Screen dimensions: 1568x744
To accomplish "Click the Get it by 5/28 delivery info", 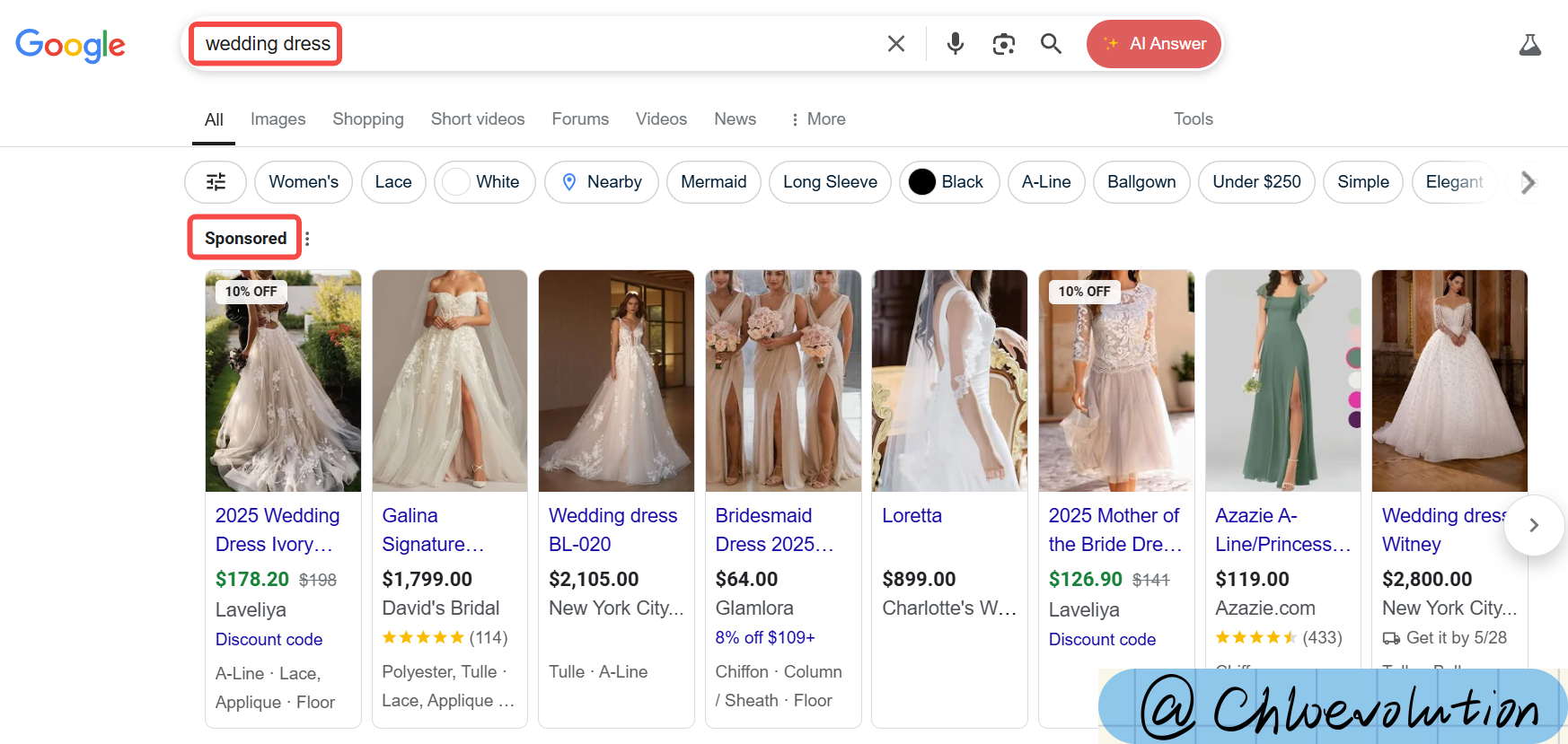I will (1444, 637).
